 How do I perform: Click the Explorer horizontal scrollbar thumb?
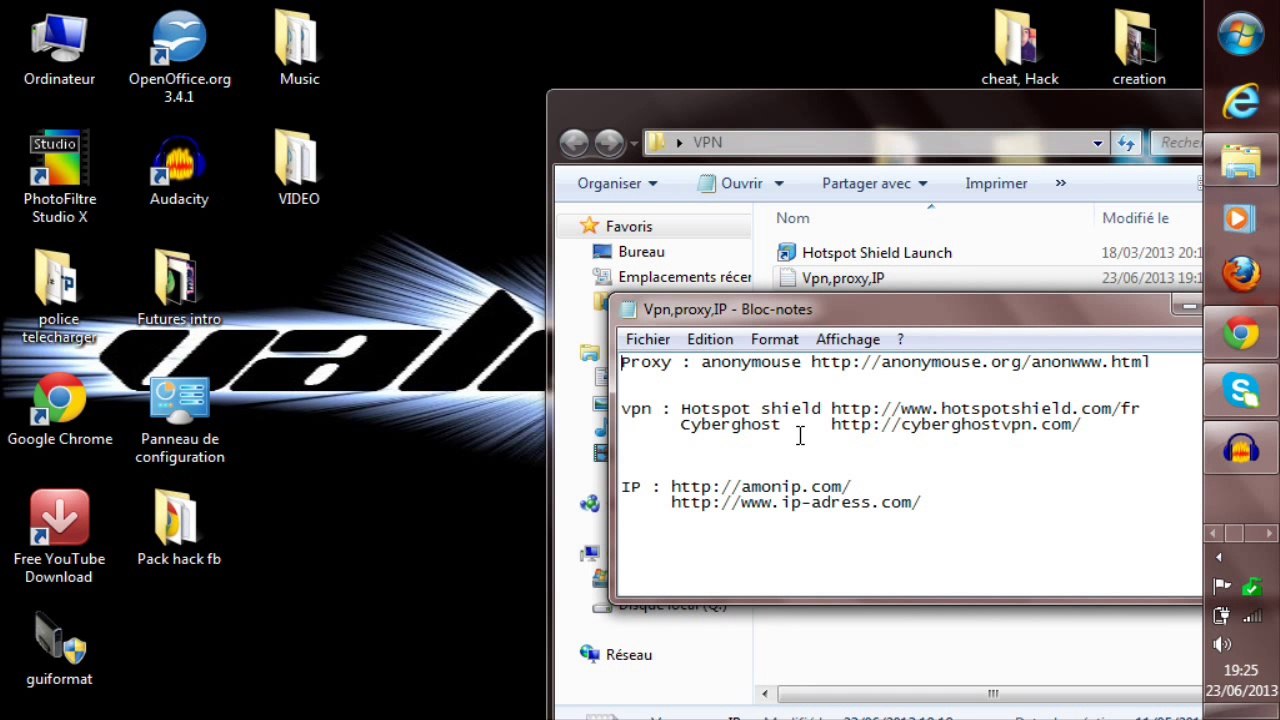992,694
